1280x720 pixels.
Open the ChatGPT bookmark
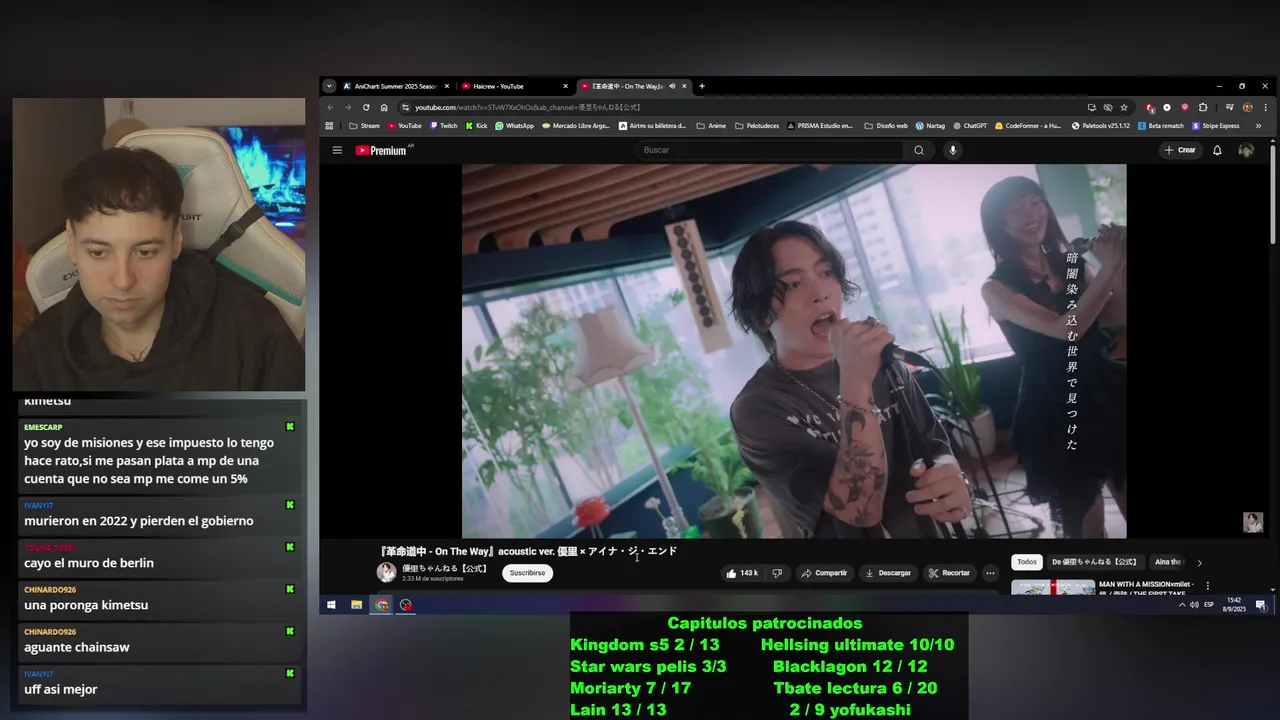(x=969, y=126)
